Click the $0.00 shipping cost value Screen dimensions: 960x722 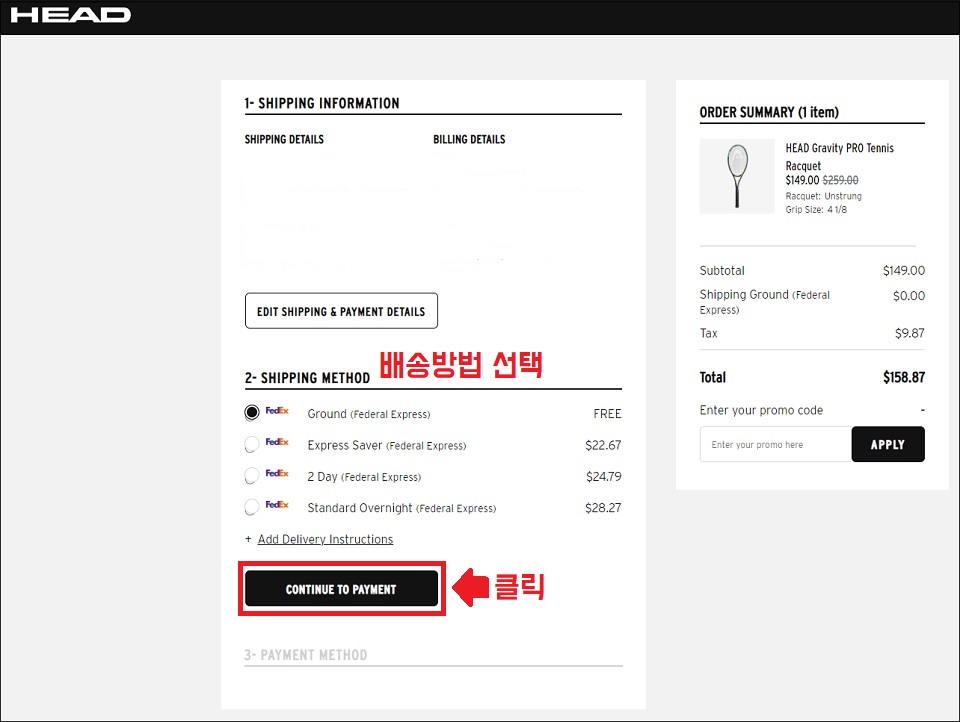click(x=909, y=296)
